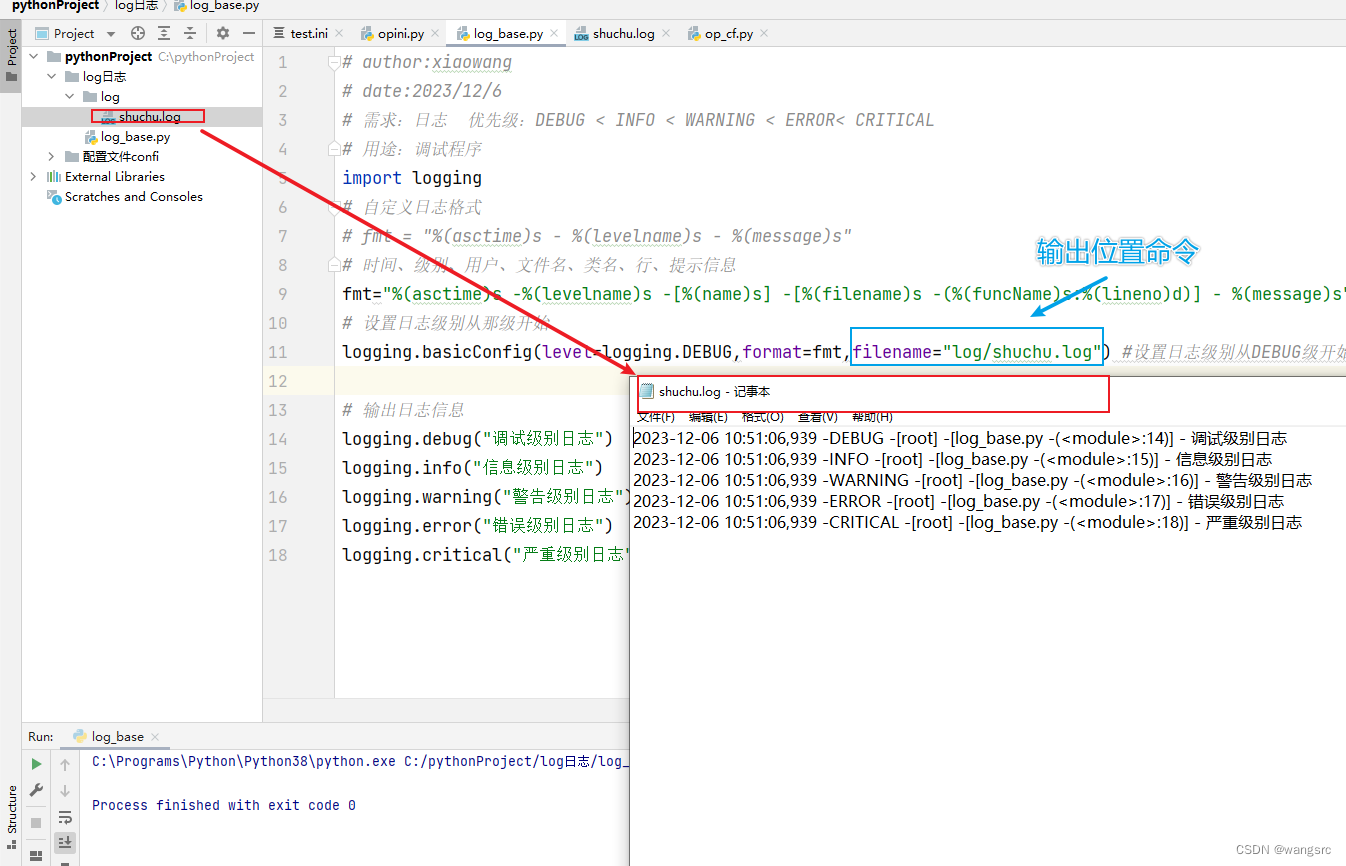Fold the comment block at line 1
This screenshot has width=1346, height=866.
334,62
